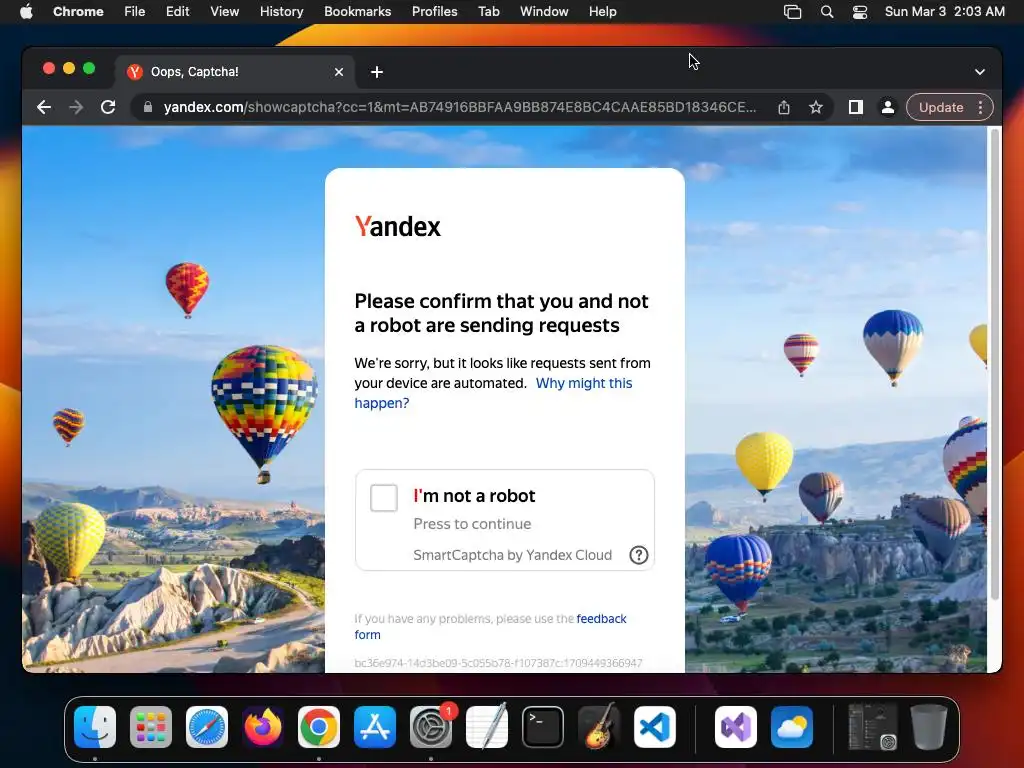1024x768 pixels.
Task: Check the I'm not a robot checkbox
Action: coord(383,498)
